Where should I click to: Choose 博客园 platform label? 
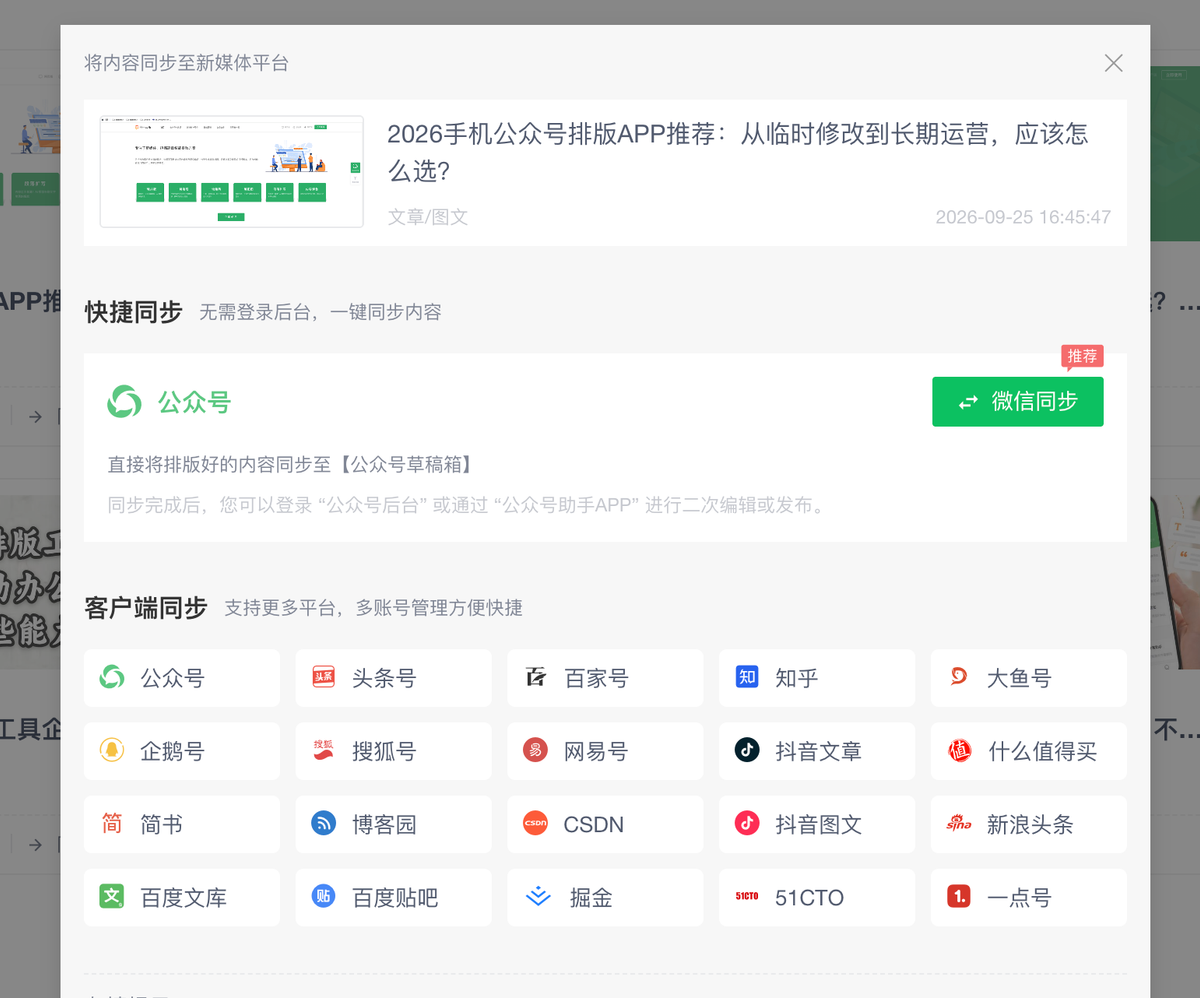pos(384,824)
